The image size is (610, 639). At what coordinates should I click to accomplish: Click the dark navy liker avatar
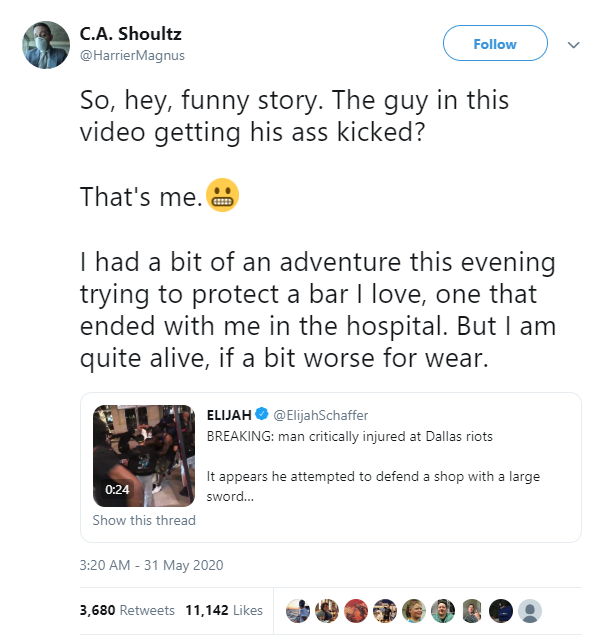coord(501,611)
